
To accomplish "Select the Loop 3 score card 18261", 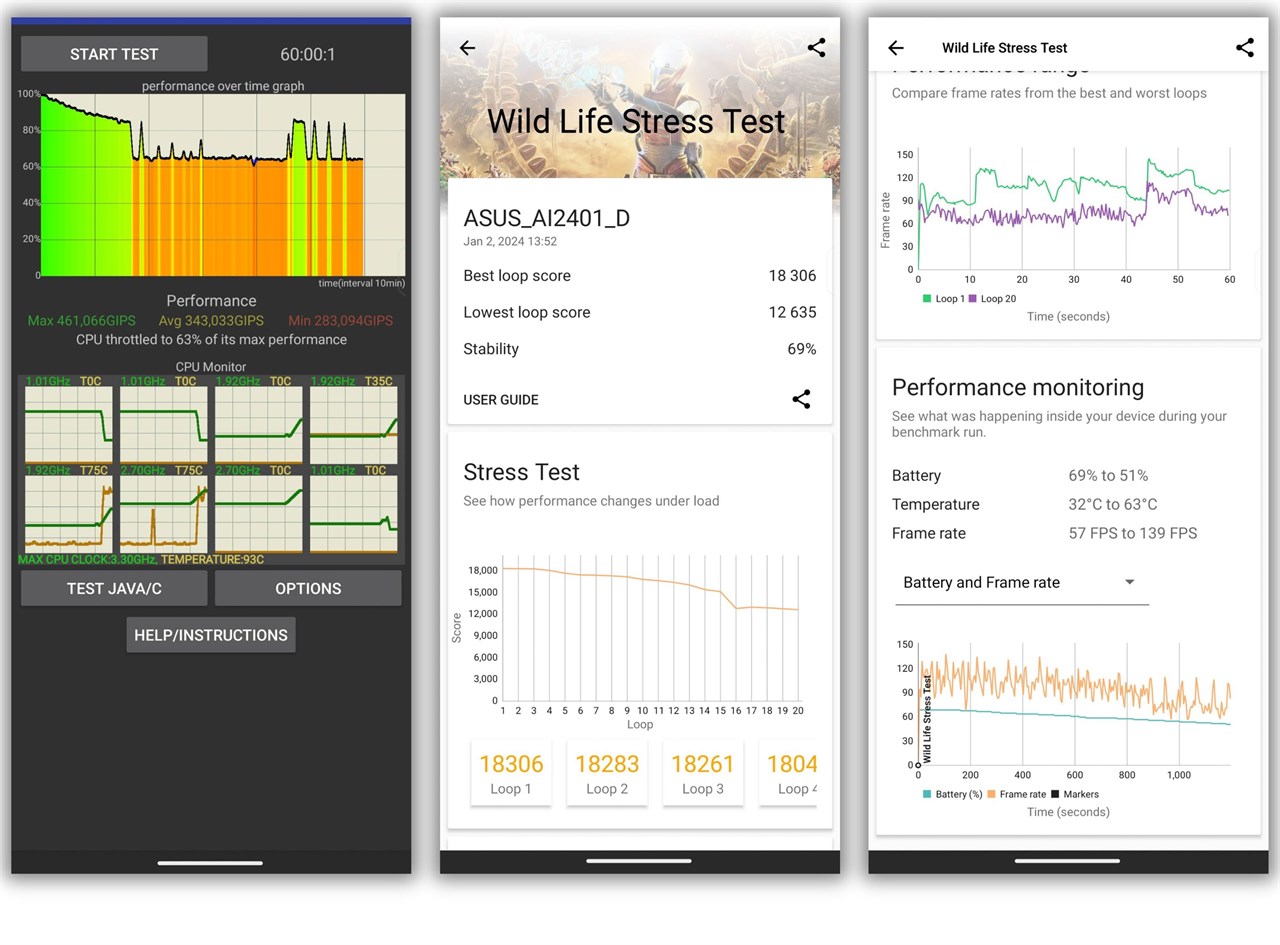I will click(703, 773).
